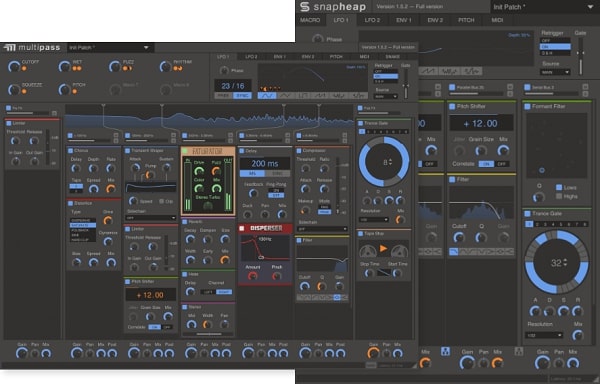This screenshot has height=384, width=600.
Task: Click the Snapheap Phase knob
Action: [318, 39]
